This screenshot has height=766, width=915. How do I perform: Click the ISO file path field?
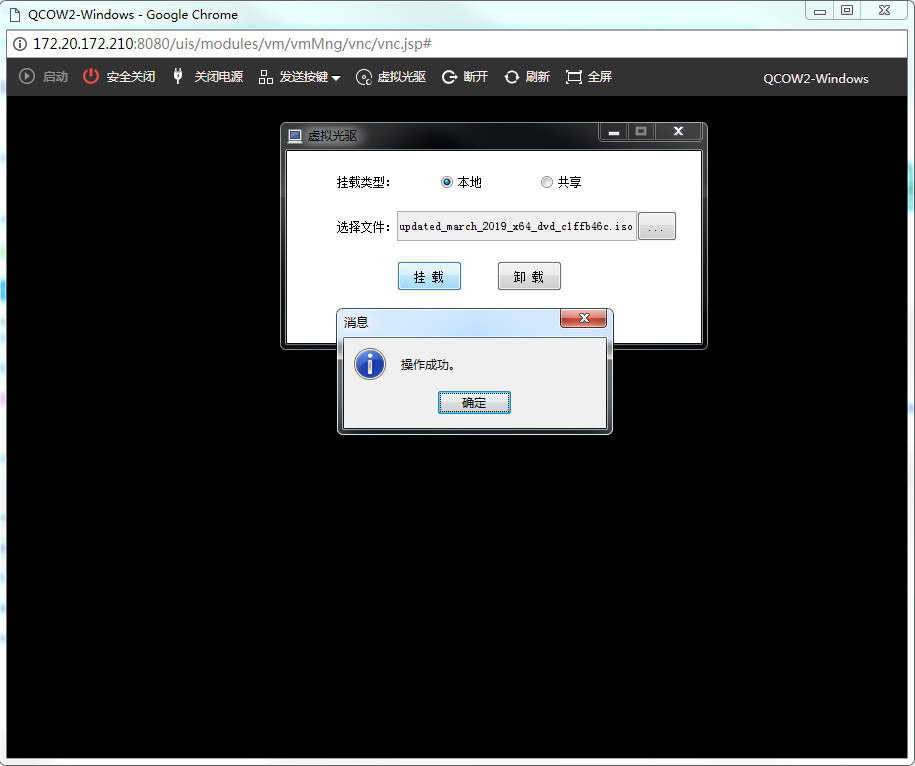[x=516, y=226]
